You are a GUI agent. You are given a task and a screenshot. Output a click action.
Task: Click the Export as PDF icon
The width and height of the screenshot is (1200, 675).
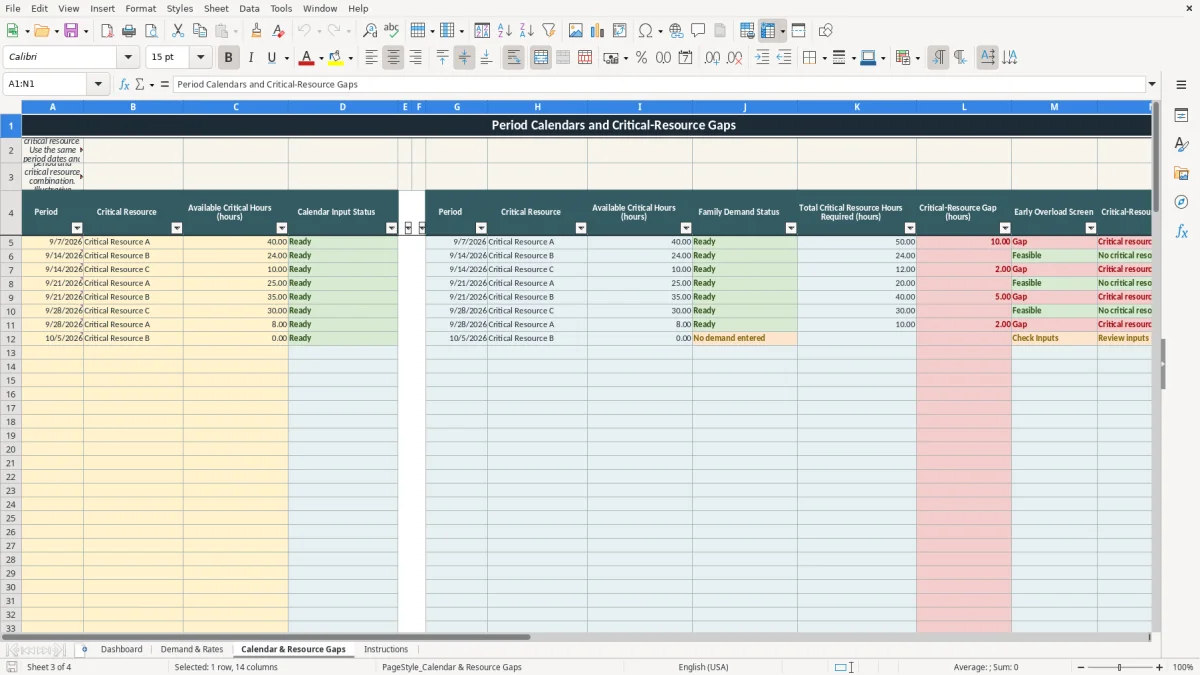pyautogui.click(x=106, y=31)
